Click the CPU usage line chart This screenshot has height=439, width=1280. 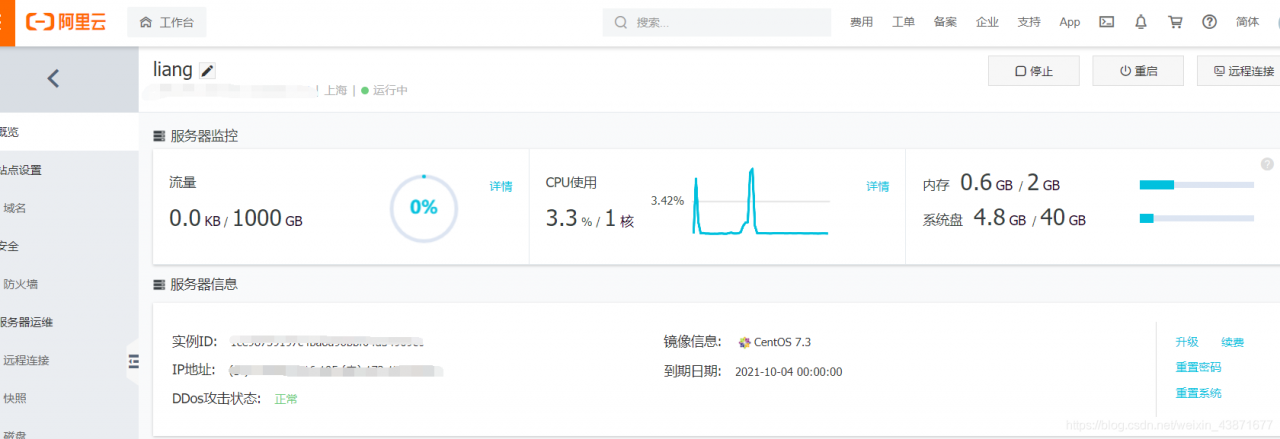[760, 201]
